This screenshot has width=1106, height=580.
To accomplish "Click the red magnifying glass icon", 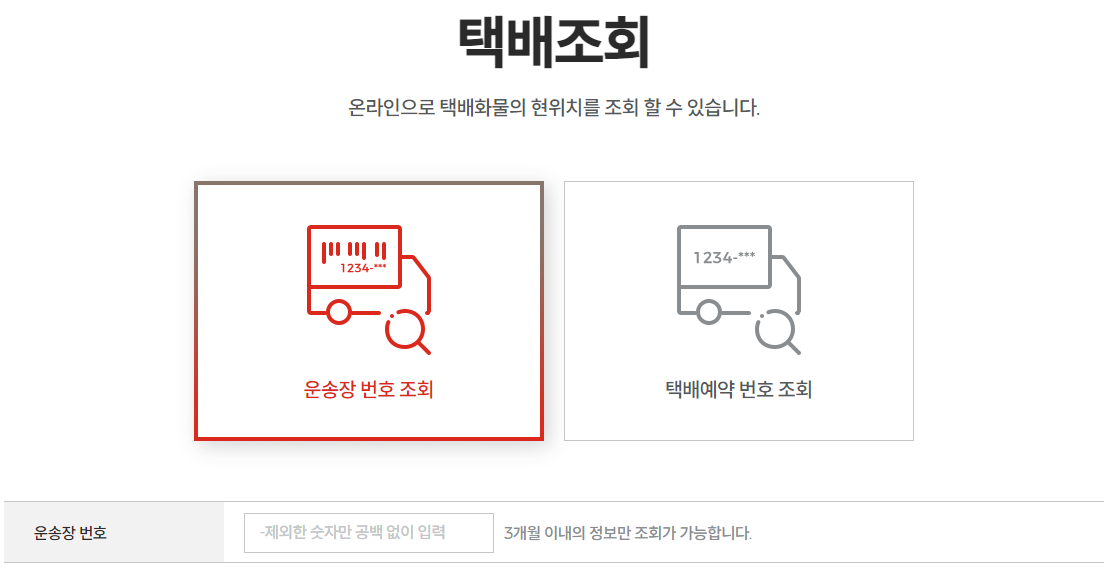I will coord(408,332).
